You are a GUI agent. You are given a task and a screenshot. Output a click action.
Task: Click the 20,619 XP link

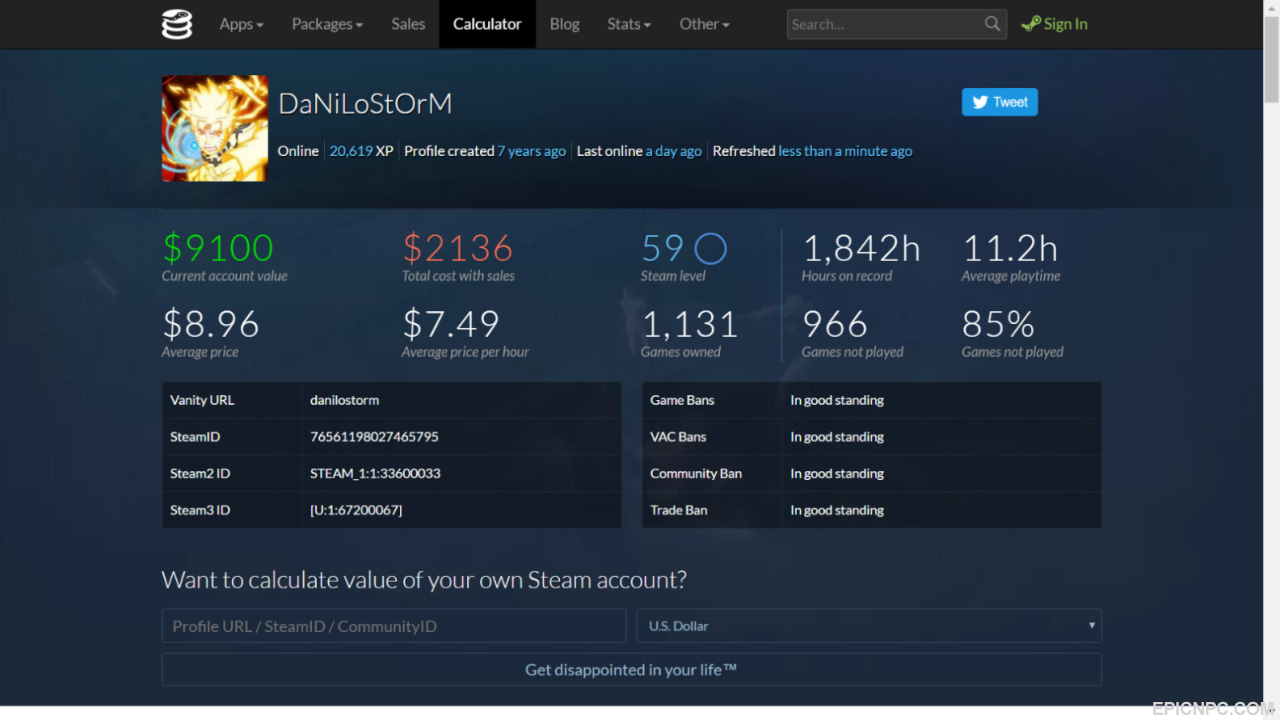[x=351, y=151]
